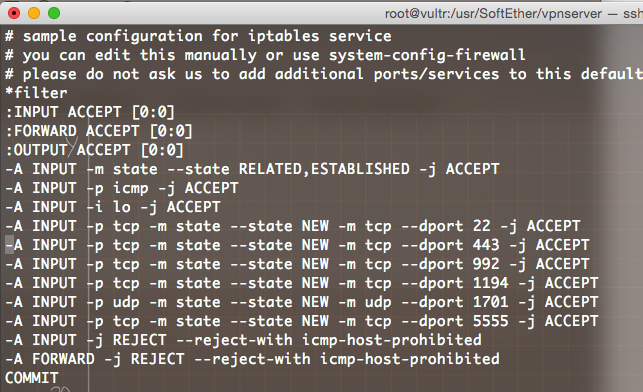Click the red close window button

(x=14, y=14)
